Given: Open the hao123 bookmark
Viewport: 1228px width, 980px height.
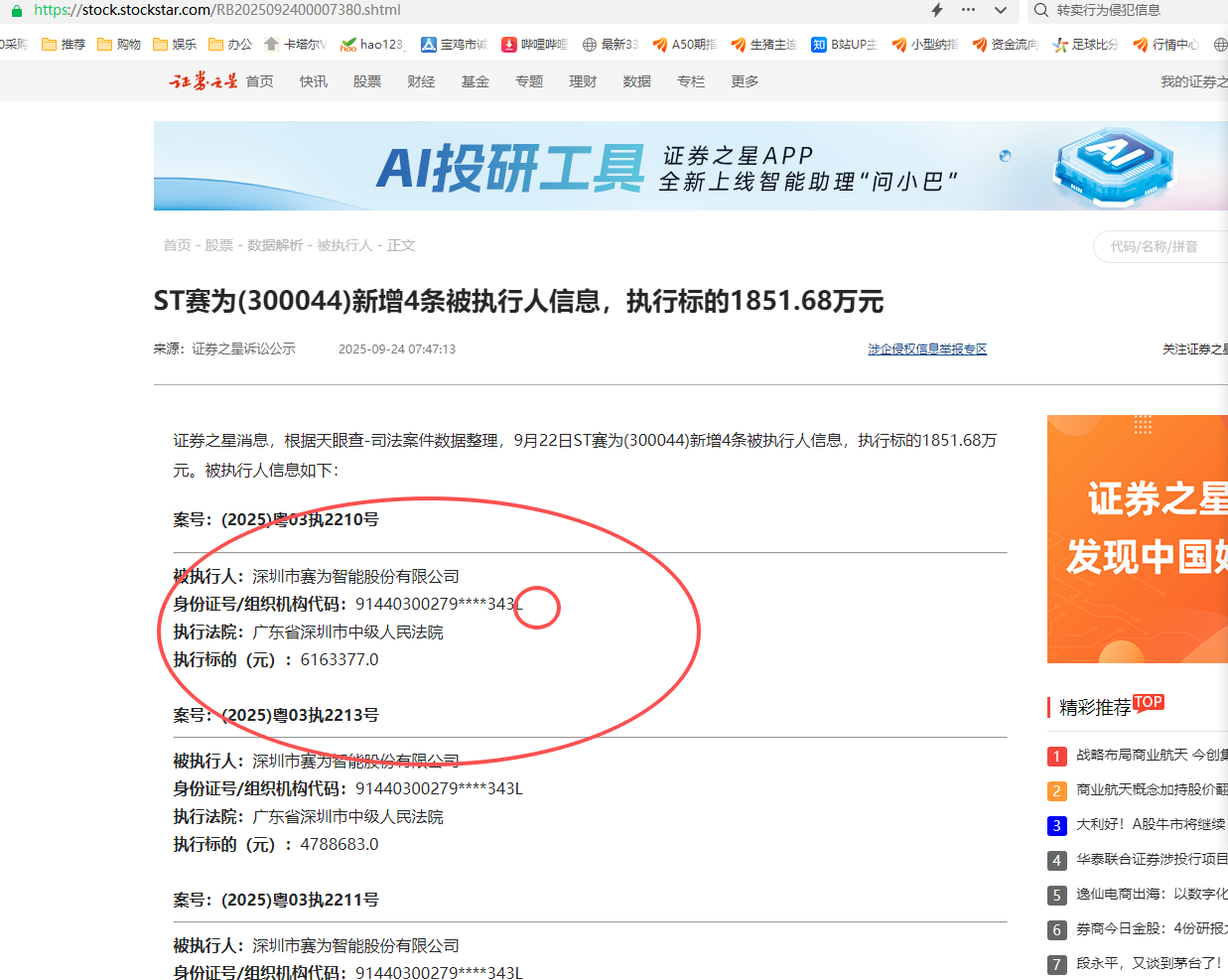Looking at the screenshot, I should point(372,45).
